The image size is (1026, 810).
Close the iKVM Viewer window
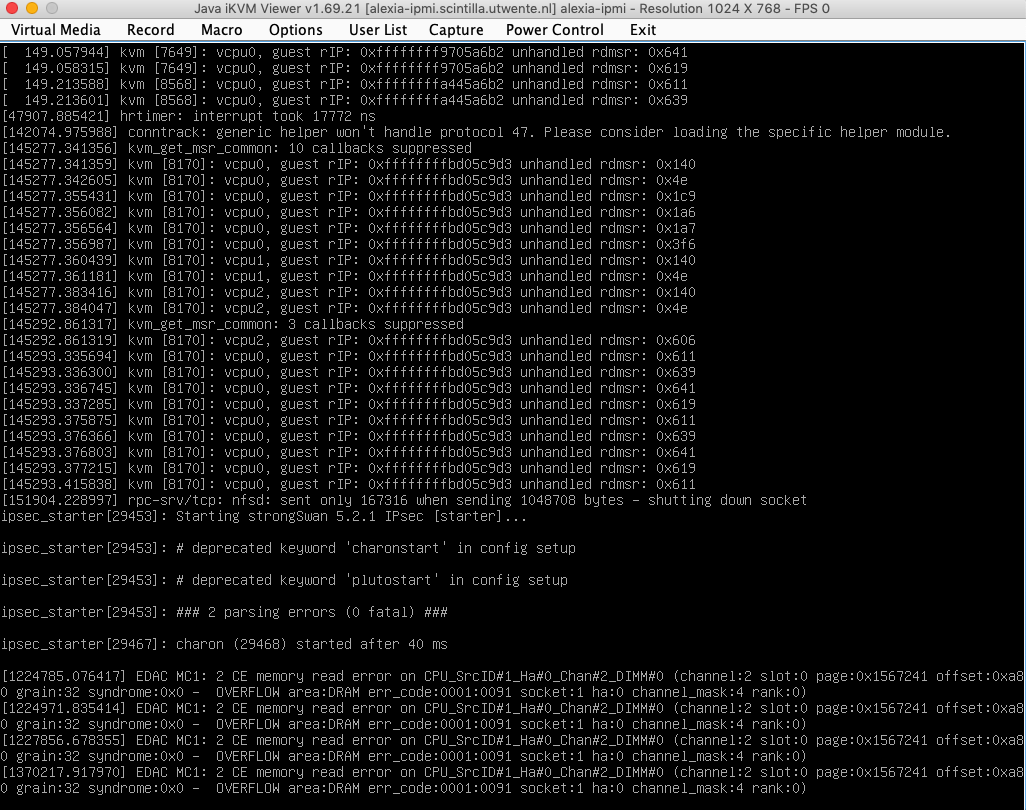13,9
